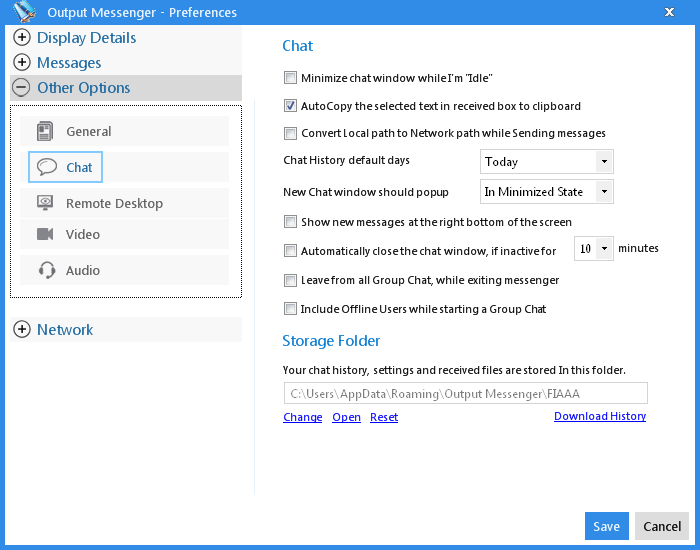Screen dimensions: 700x550
Task: Select Video settings page
Action: pos(124,234)
